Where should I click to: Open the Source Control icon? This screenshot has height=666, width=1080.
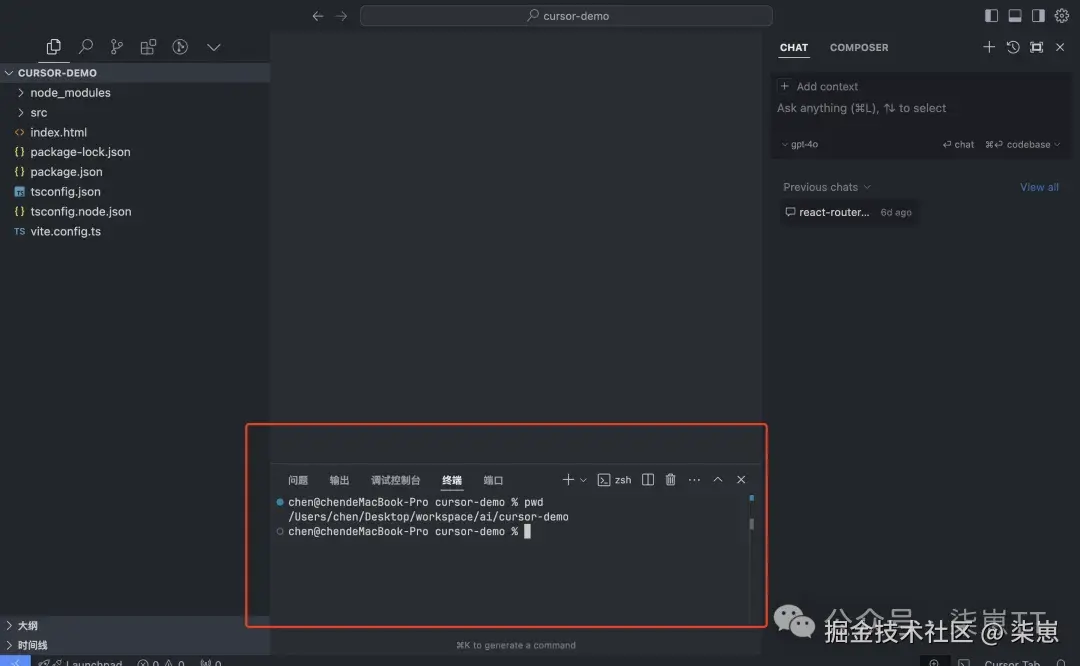pos(116,47)
